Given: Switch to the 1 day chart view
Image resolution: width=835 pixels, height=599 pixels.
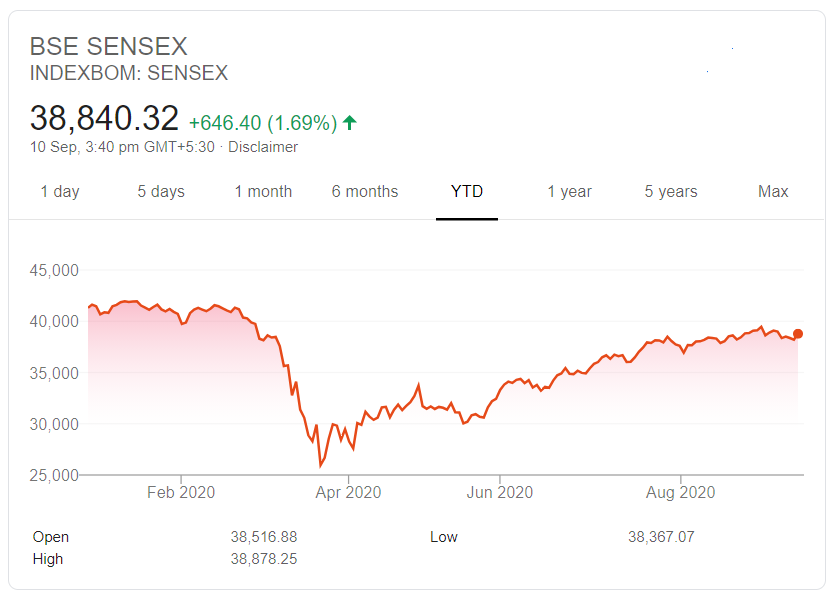Looking at the screenshot, I should [x=60, y=191].
